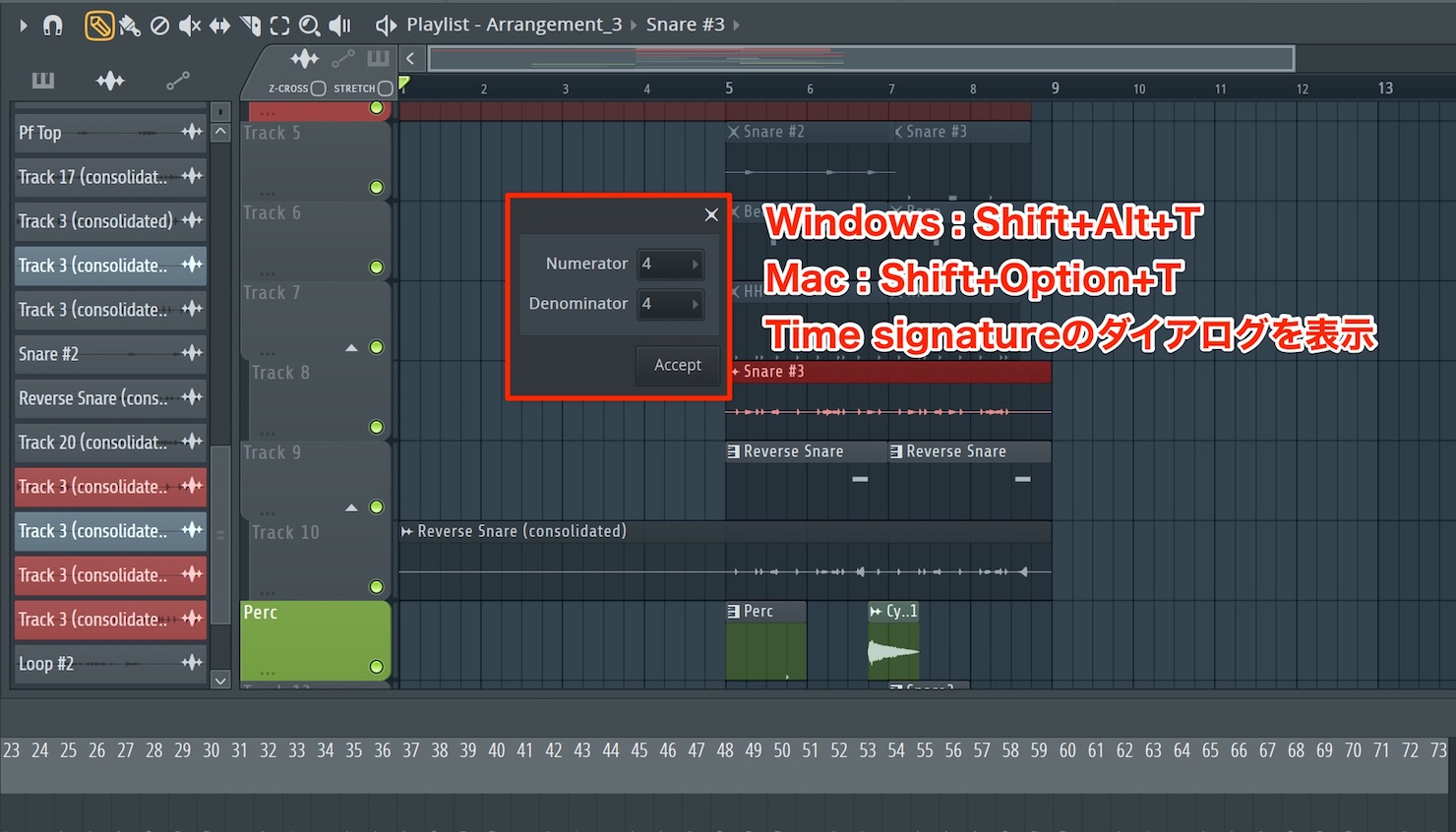Open the Snare #3 clip menu
1456x832 pixels.
tap(685, 25)
